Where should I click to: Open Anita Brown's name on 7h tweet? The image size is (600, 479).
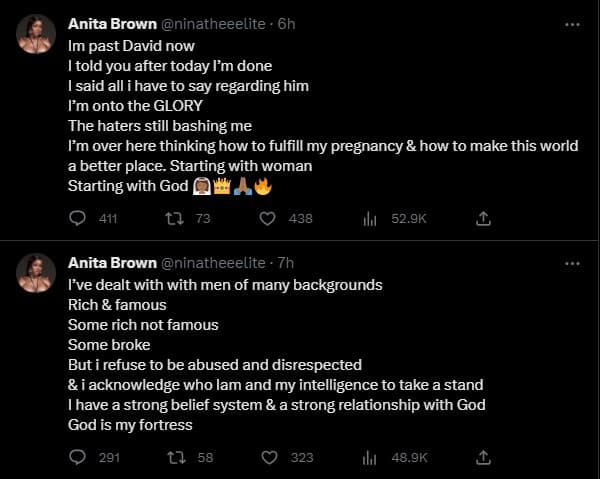click(x=111, y=263)
